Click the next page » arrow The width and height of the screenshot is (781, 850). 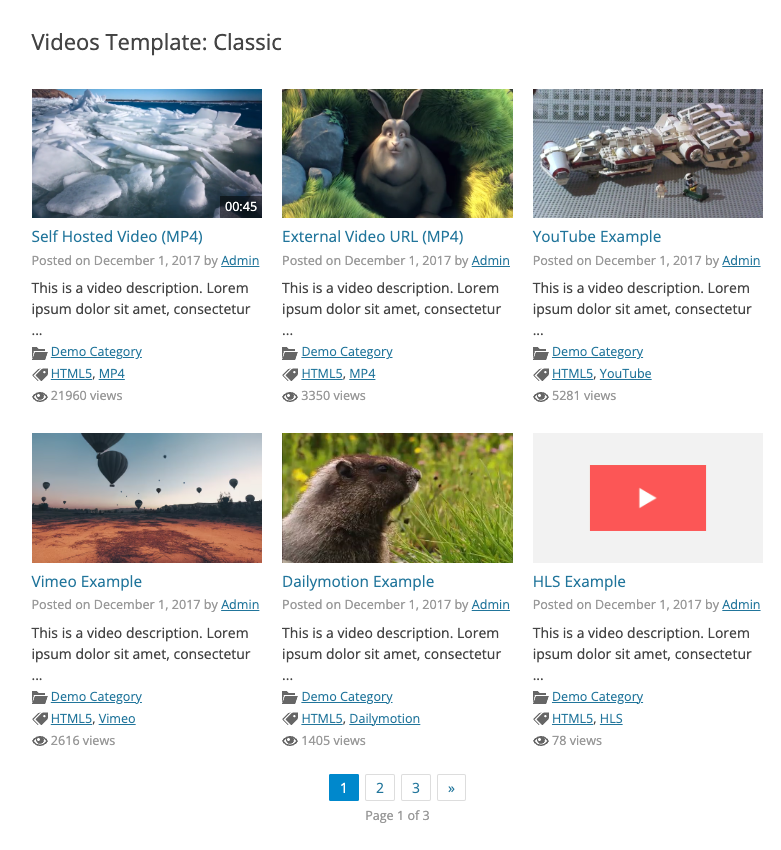tap(451, 788)
